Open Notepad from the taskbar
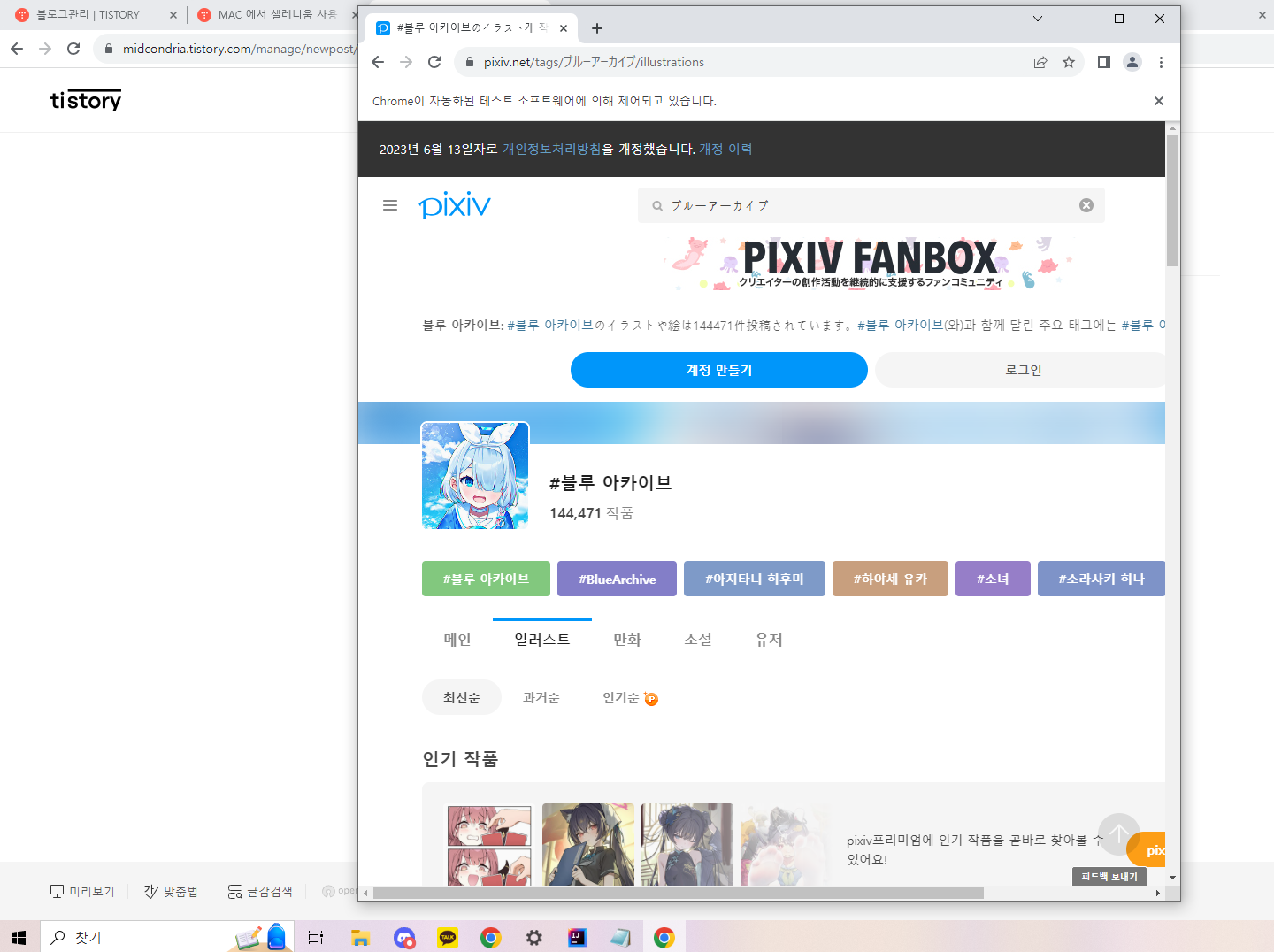Image resolution: width=1274 pixels, height=952 pixels. tap(621, 937)
